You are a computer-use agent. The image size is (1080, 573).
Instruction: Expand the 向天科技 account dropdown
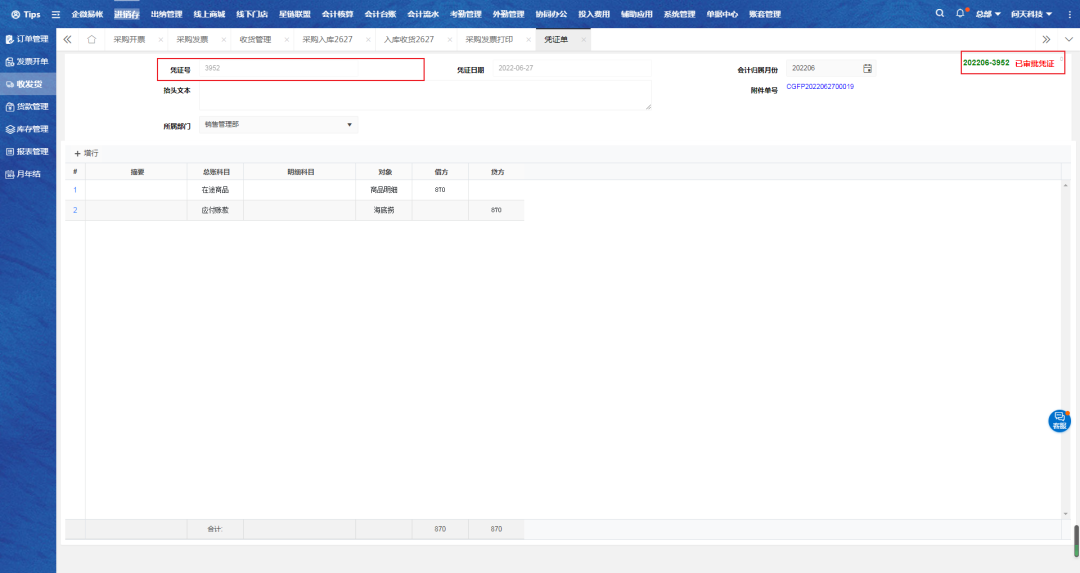pyautogui.click(x=1031, y=15)
